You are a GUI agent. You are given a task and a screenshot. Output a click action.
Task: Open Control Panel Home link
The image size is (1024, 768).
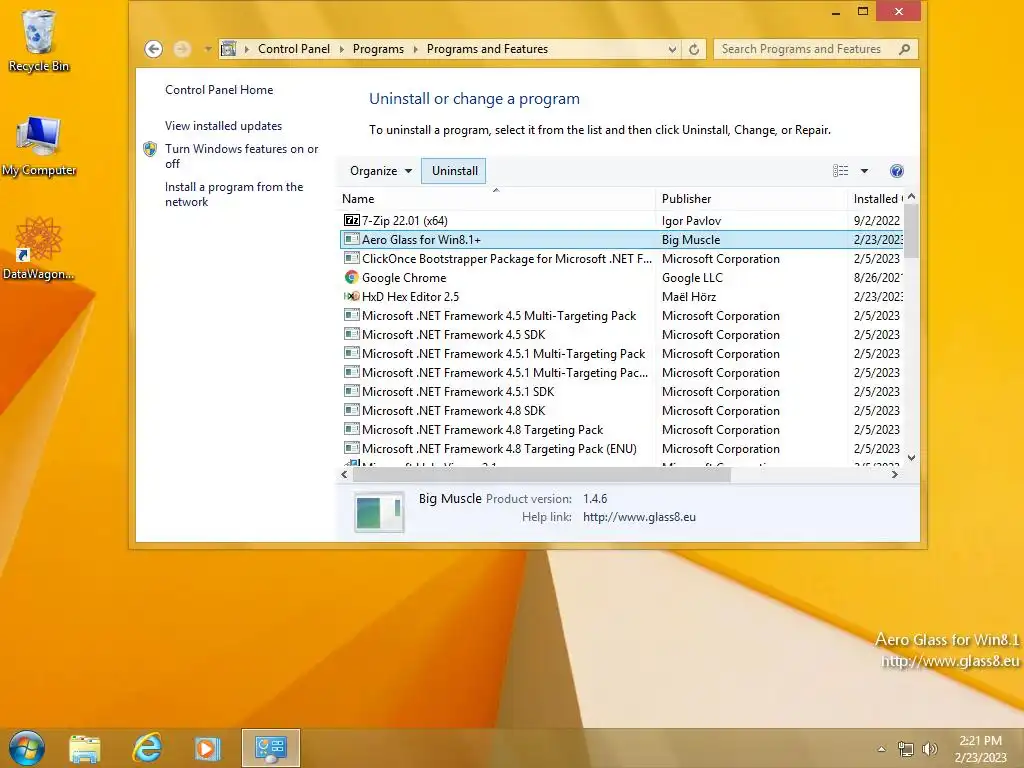pos(219,90)
